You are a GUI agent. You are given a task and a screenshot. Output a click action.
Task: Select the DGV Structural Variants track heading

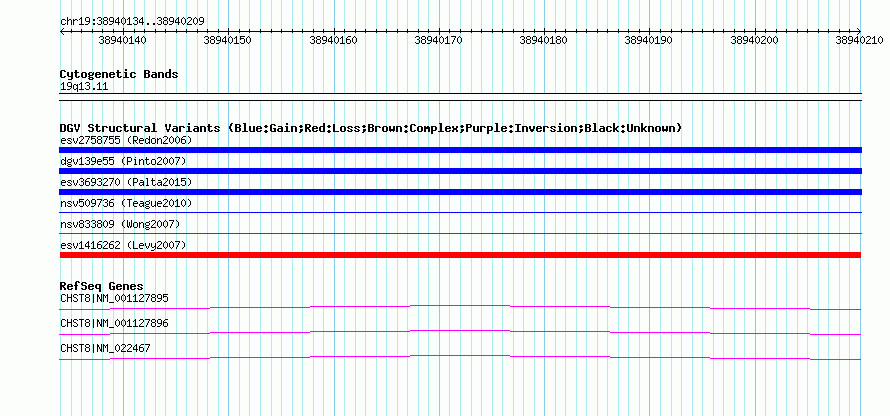[x=371, y=128]
